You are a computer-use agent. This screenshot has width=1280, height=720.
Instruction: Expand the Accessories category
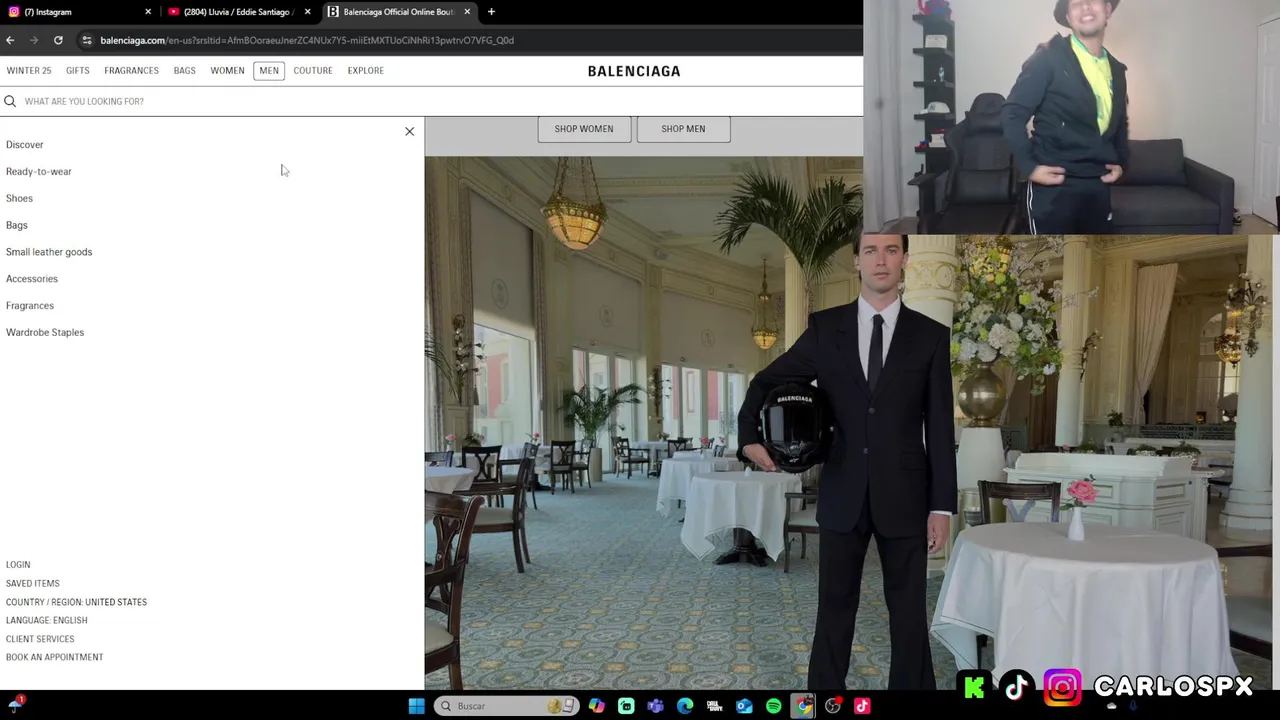pos(32,279)
